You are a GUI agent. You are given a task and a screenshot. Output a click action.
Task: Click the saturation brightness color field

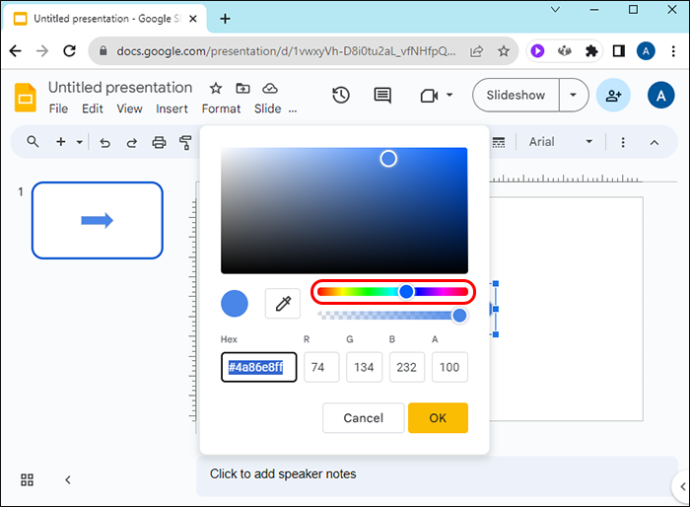(344, 210)
